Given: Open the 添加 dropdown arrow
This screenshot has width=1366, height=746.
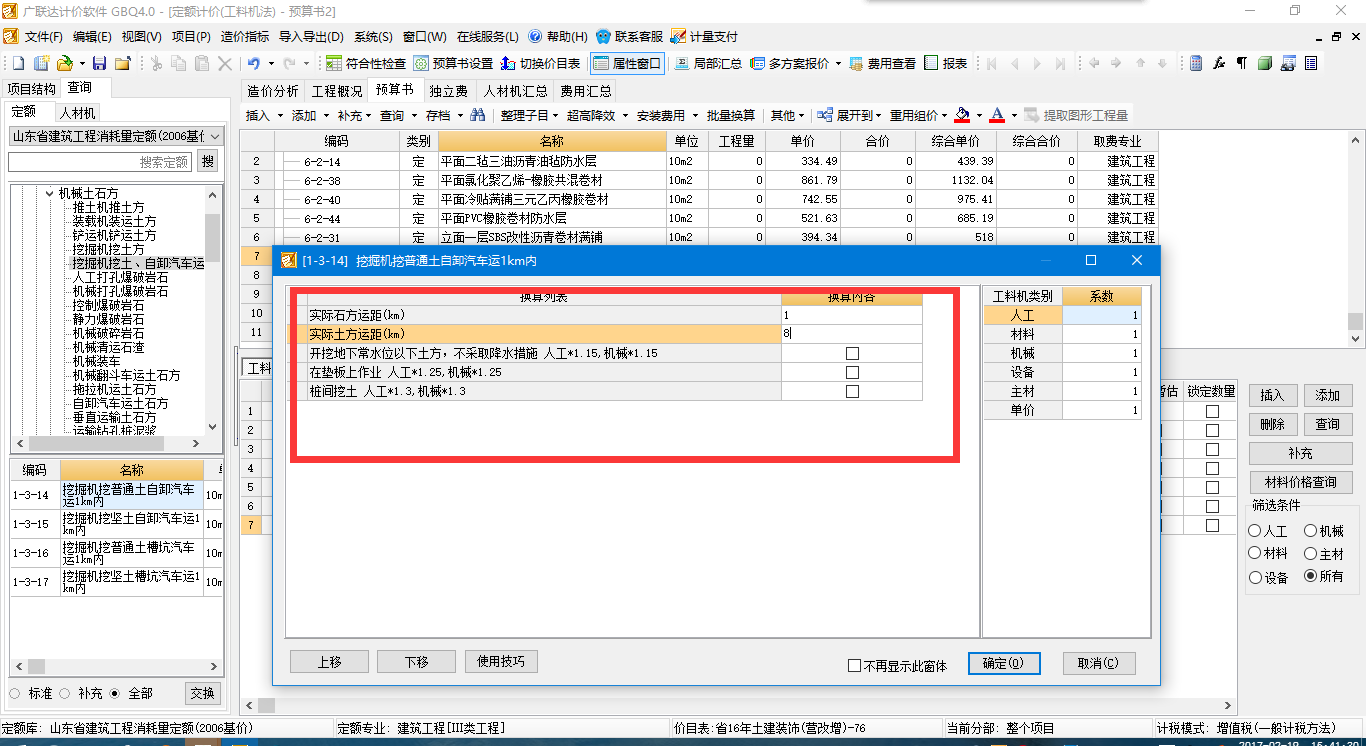Looking at the screenshot, I should [326, 115].
